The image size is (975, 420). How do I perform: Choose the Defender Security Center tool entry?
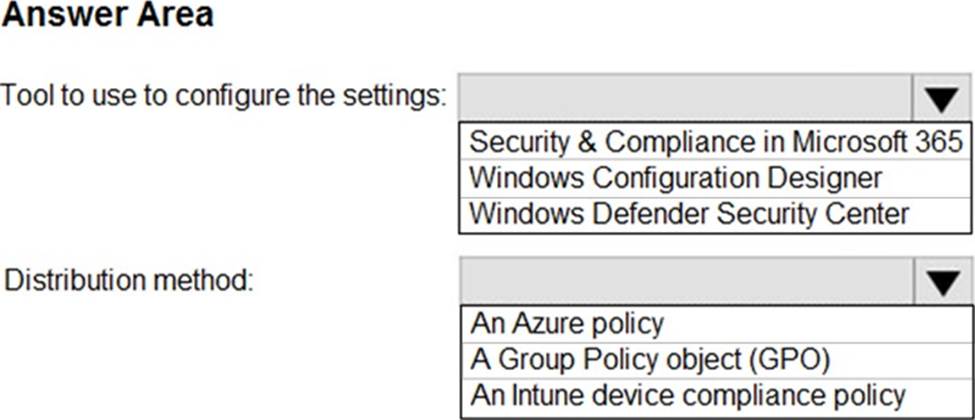[x=689, y=214]
